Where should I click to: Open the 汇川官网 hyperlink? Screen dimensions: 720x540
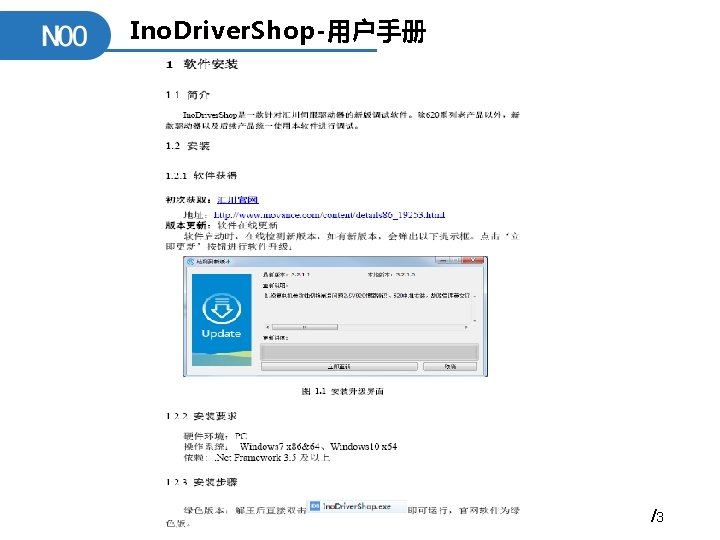coord(237,199)
